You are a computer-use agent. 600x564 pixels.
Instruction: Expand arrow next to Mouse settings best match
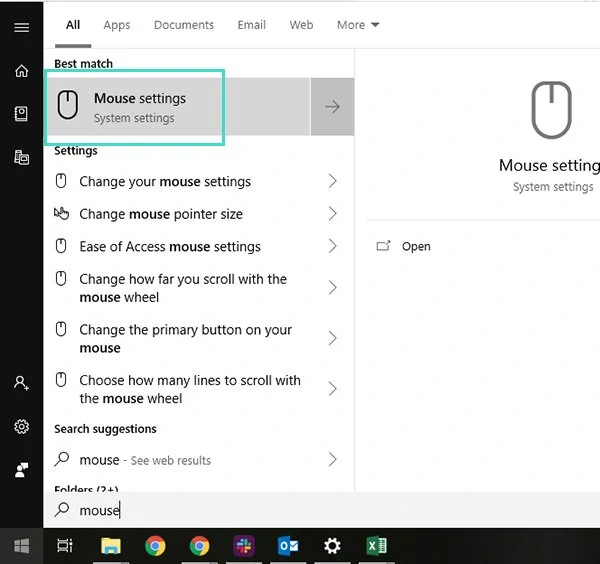click(x=332, y=107)
